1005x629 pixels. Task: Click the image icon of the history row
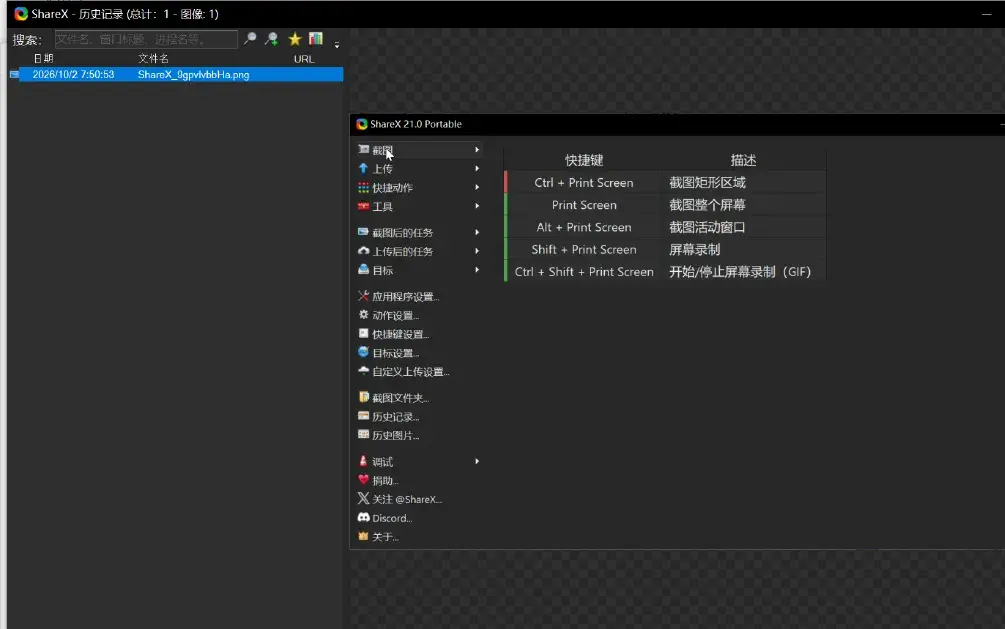[14, 74]
